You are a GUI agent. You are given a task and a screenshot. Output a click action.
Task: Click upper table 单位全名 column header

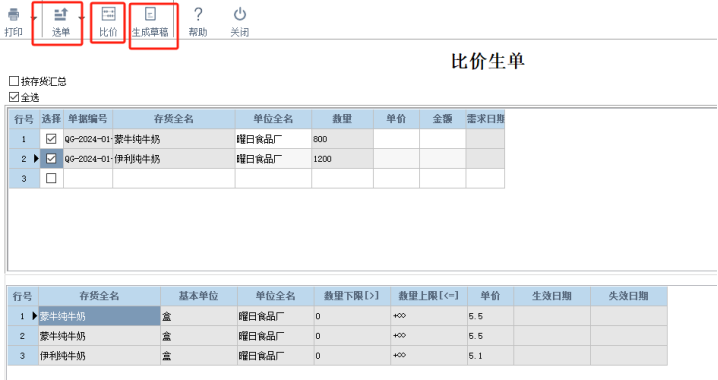tap(273, 119)
